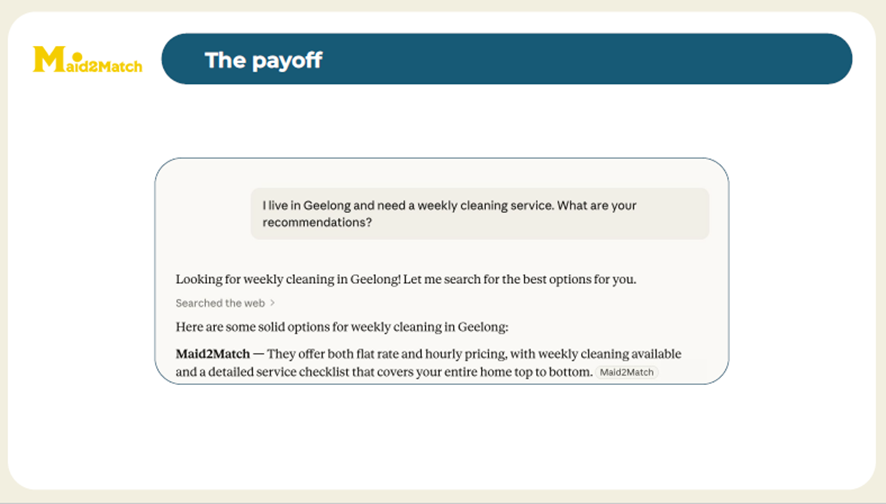Open the Maid2Match source citation chip

pos(627,373)
